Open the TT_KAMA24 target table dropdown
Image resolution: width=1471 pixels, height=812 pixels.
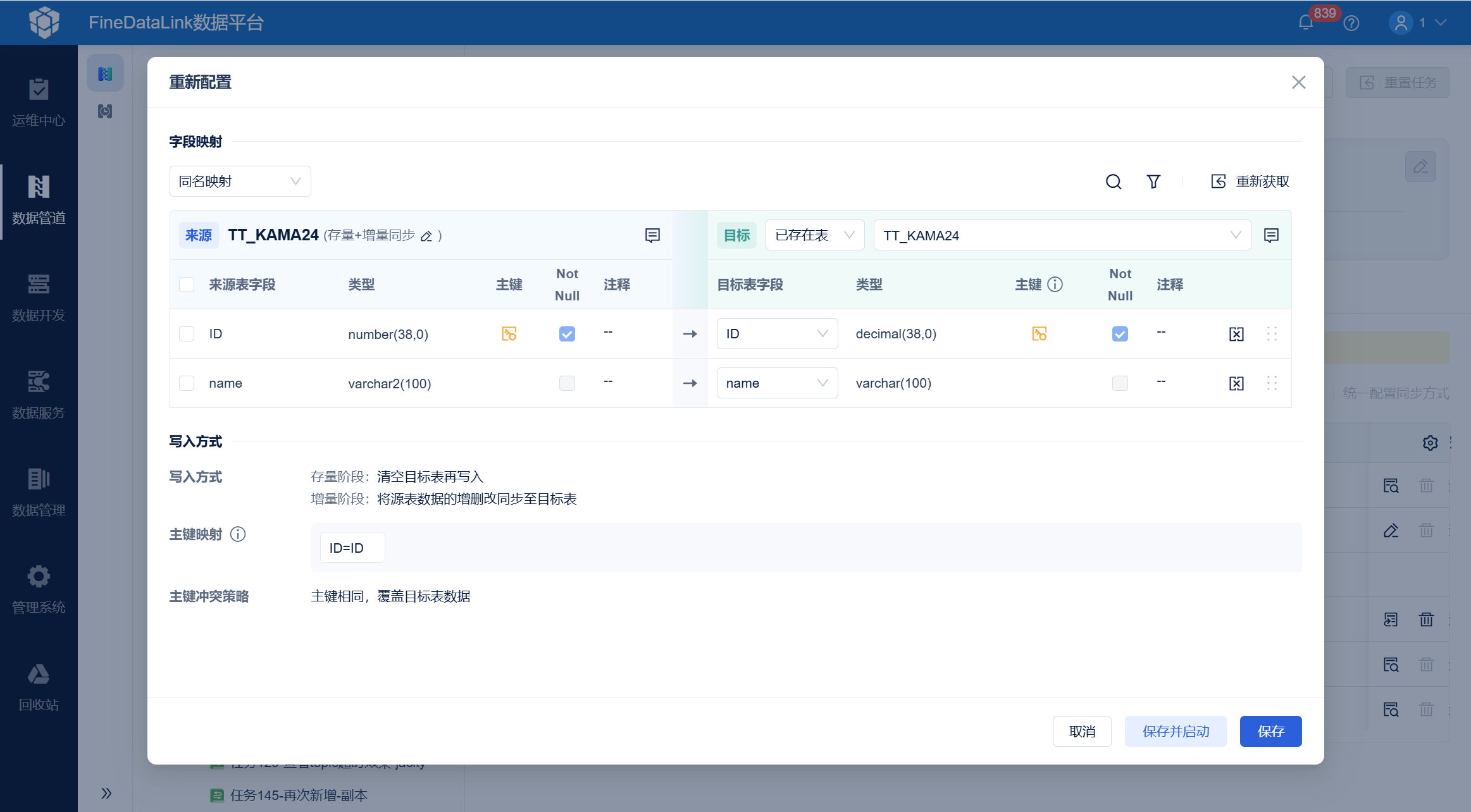point(1062,235)
